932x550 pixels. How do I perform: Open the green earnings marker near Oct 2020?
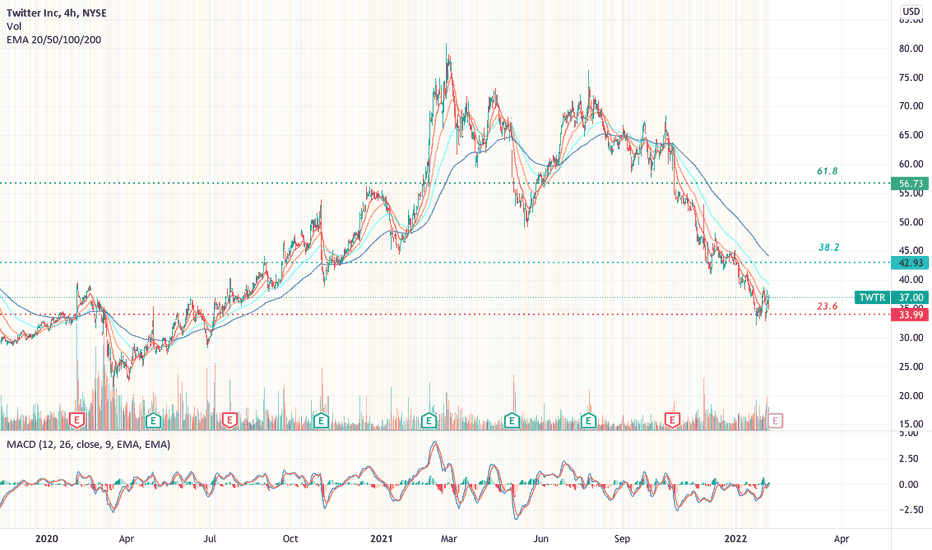[x=322, y=420]
